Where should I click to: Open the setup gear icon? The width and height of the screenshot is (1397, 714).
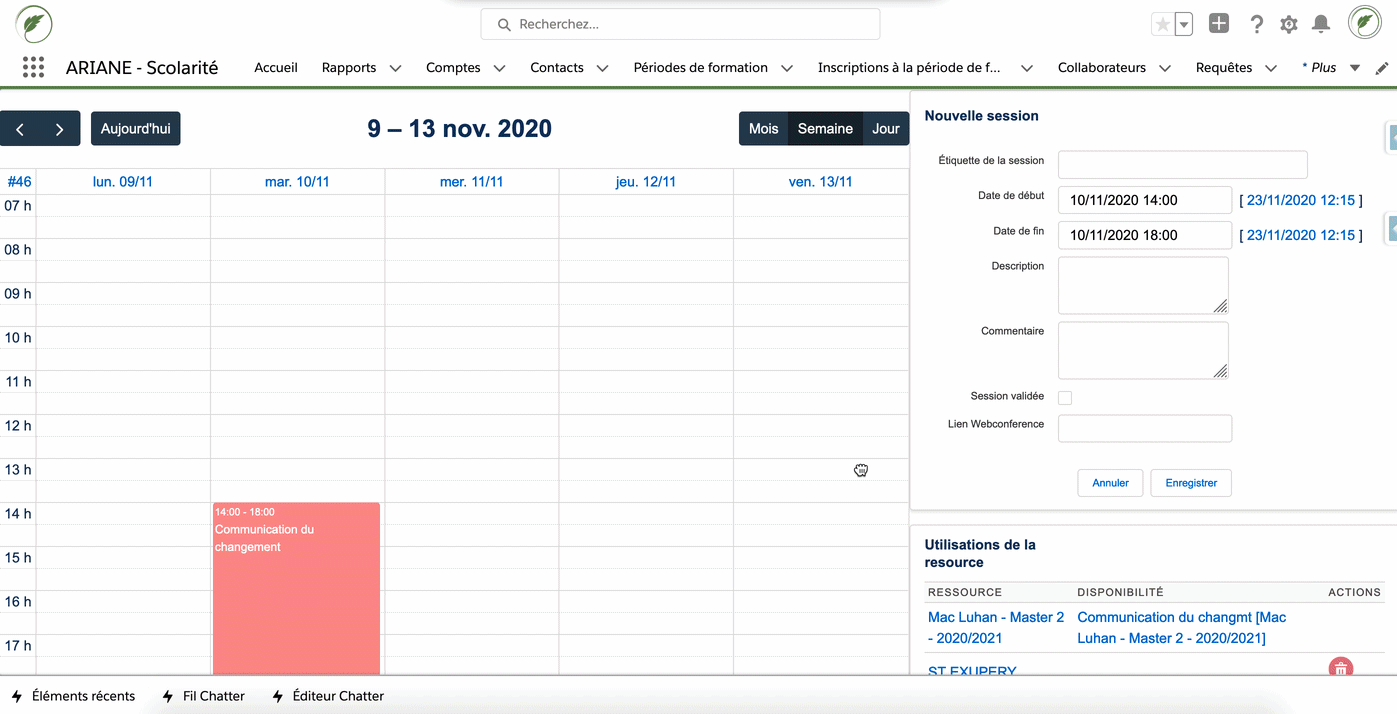coord(1289,24)
